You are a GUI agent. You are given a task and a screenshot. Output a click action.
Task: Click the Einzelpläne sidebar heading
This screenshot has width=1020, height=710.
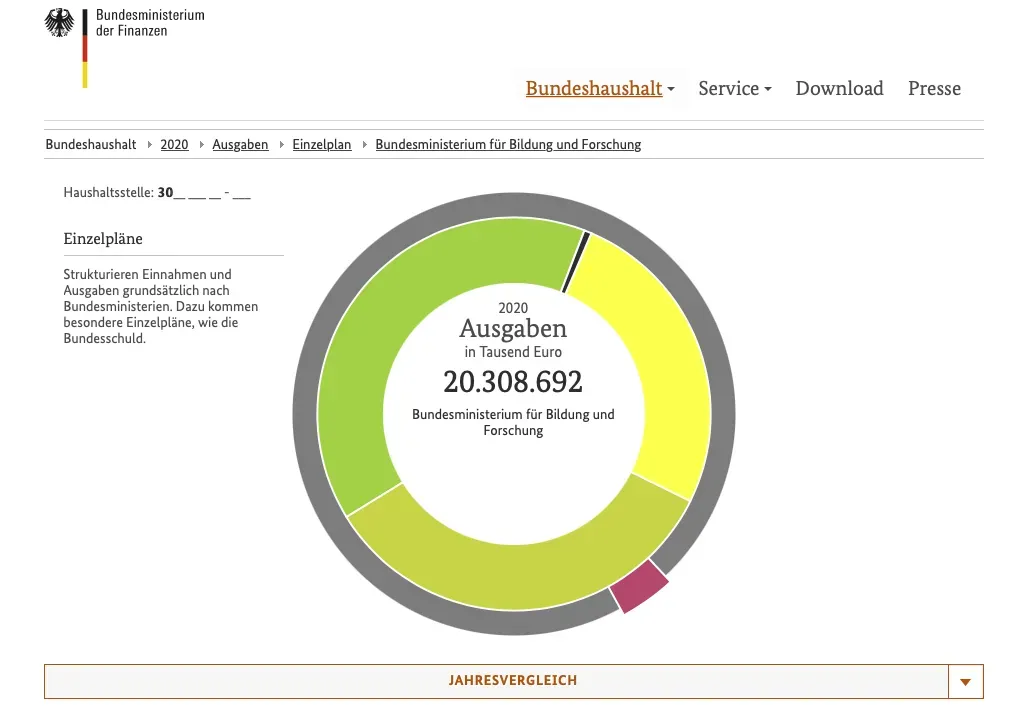coord(103,239)
